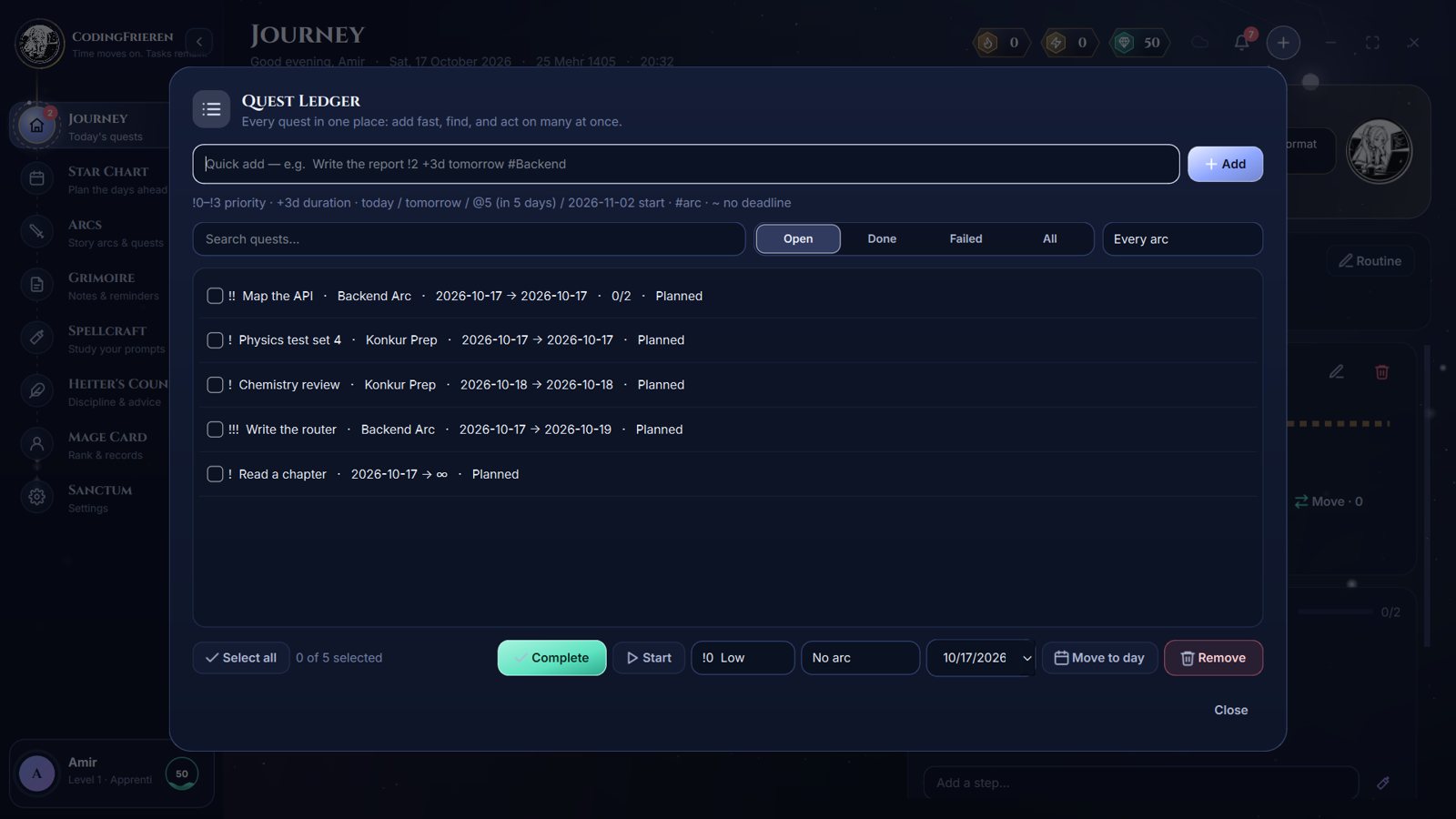Click the Routine button behind the dialog

[x=1370, y=261]
